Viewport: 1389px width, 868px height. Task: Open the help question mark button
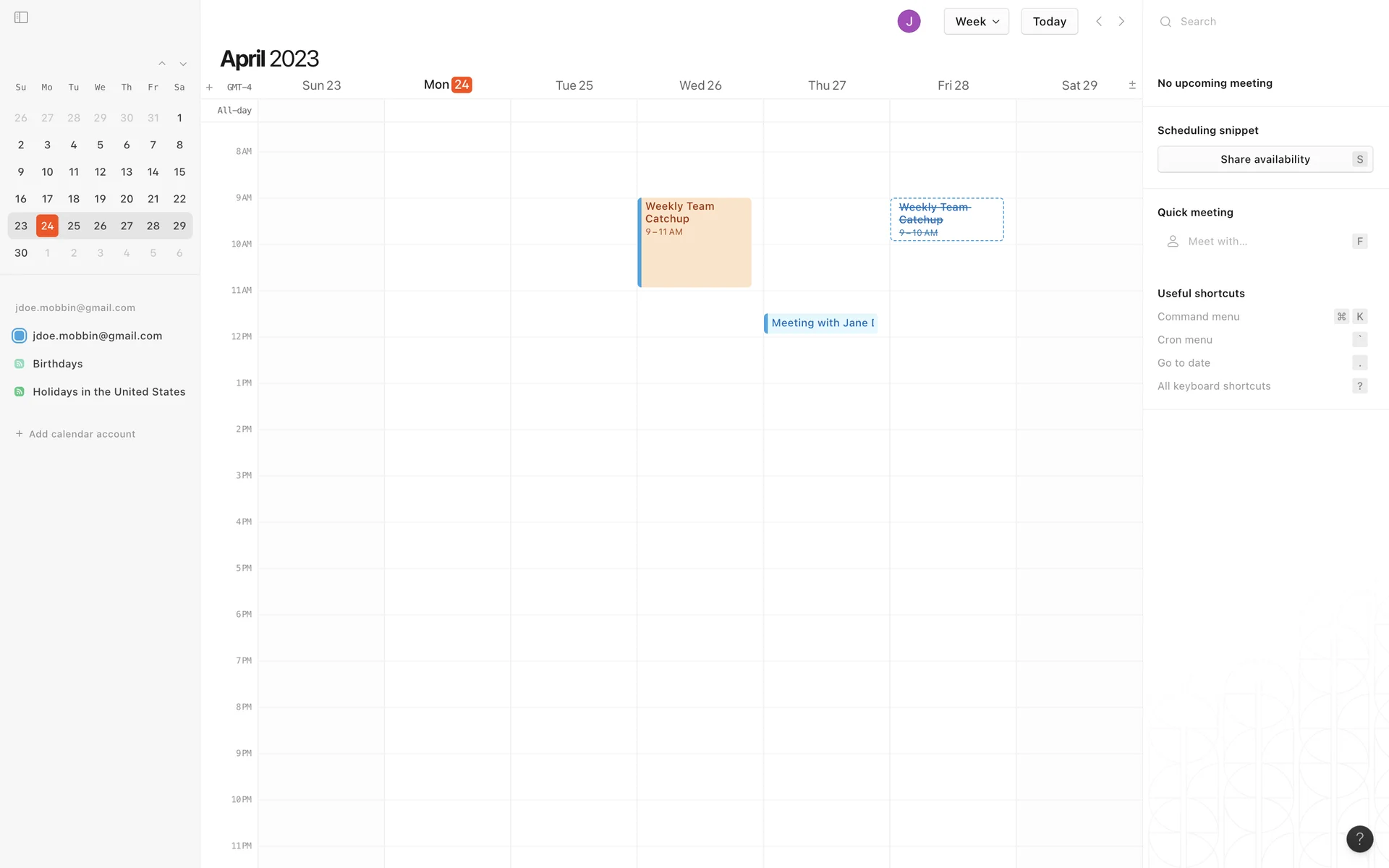click(1359, 838)
